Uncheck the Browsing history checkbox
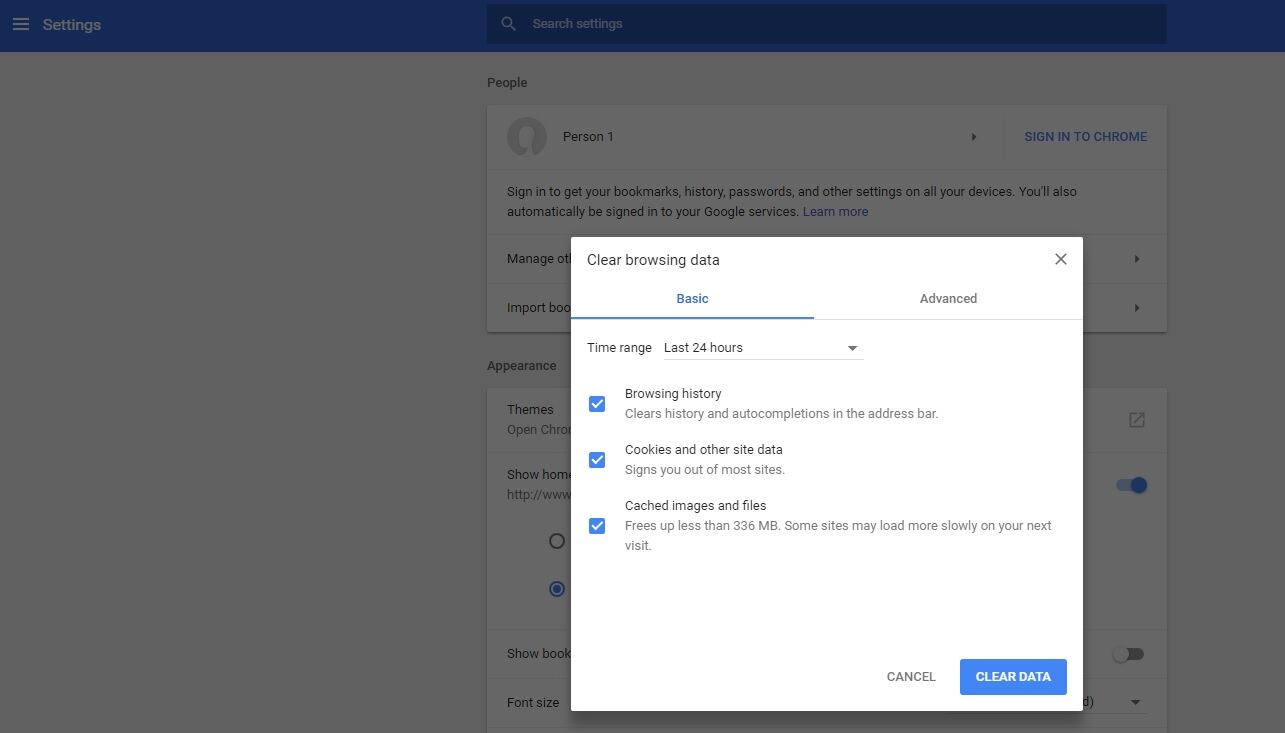The width and height of the screenshot is (1285, 733). pos(597,404)
